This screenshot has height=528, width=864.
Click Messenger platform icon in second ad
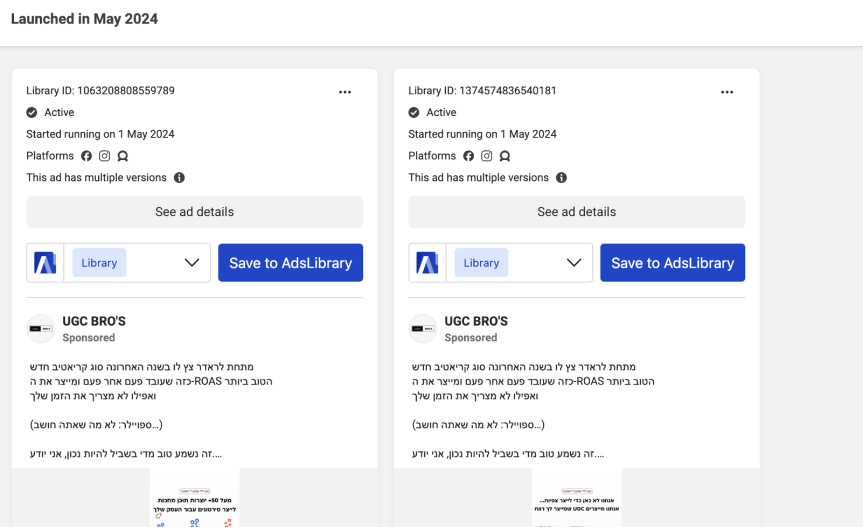[505, 156]
